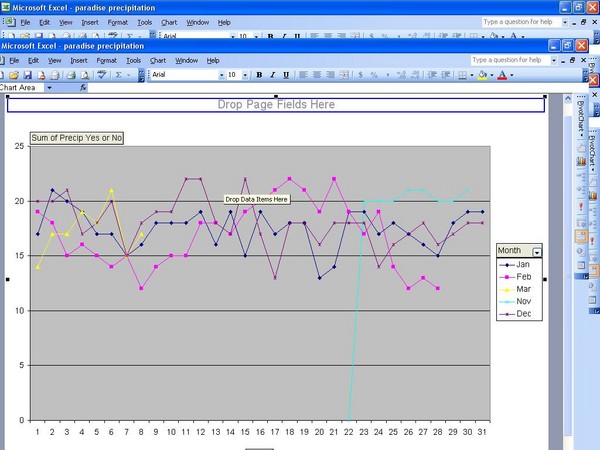Select the Feb legend entry
This screenshot has width=600, height=450.
(515, 277)
